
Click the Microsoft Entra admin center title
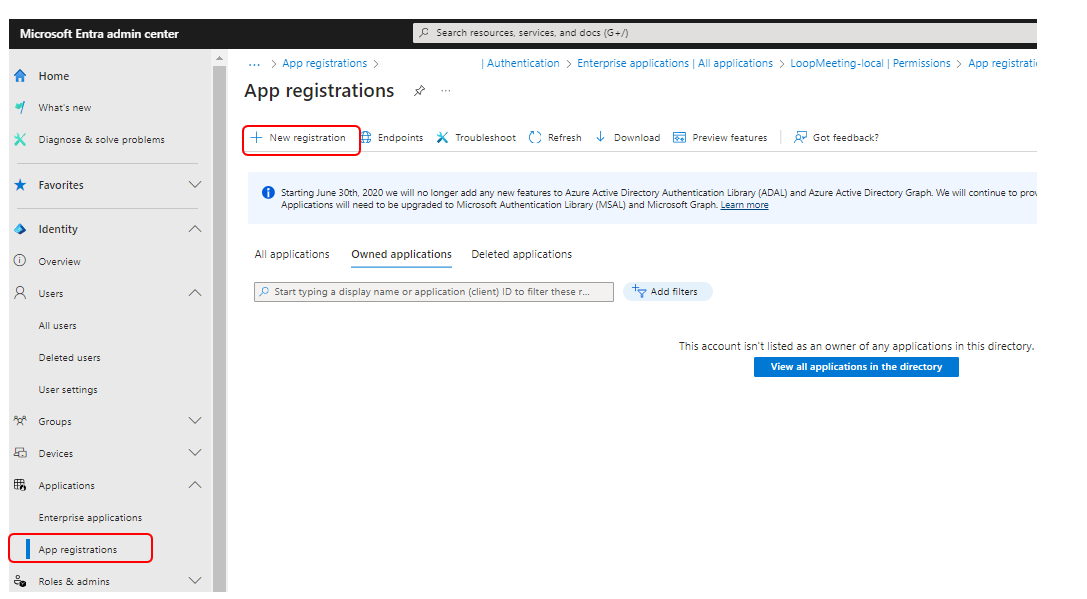tap(99, 33)
